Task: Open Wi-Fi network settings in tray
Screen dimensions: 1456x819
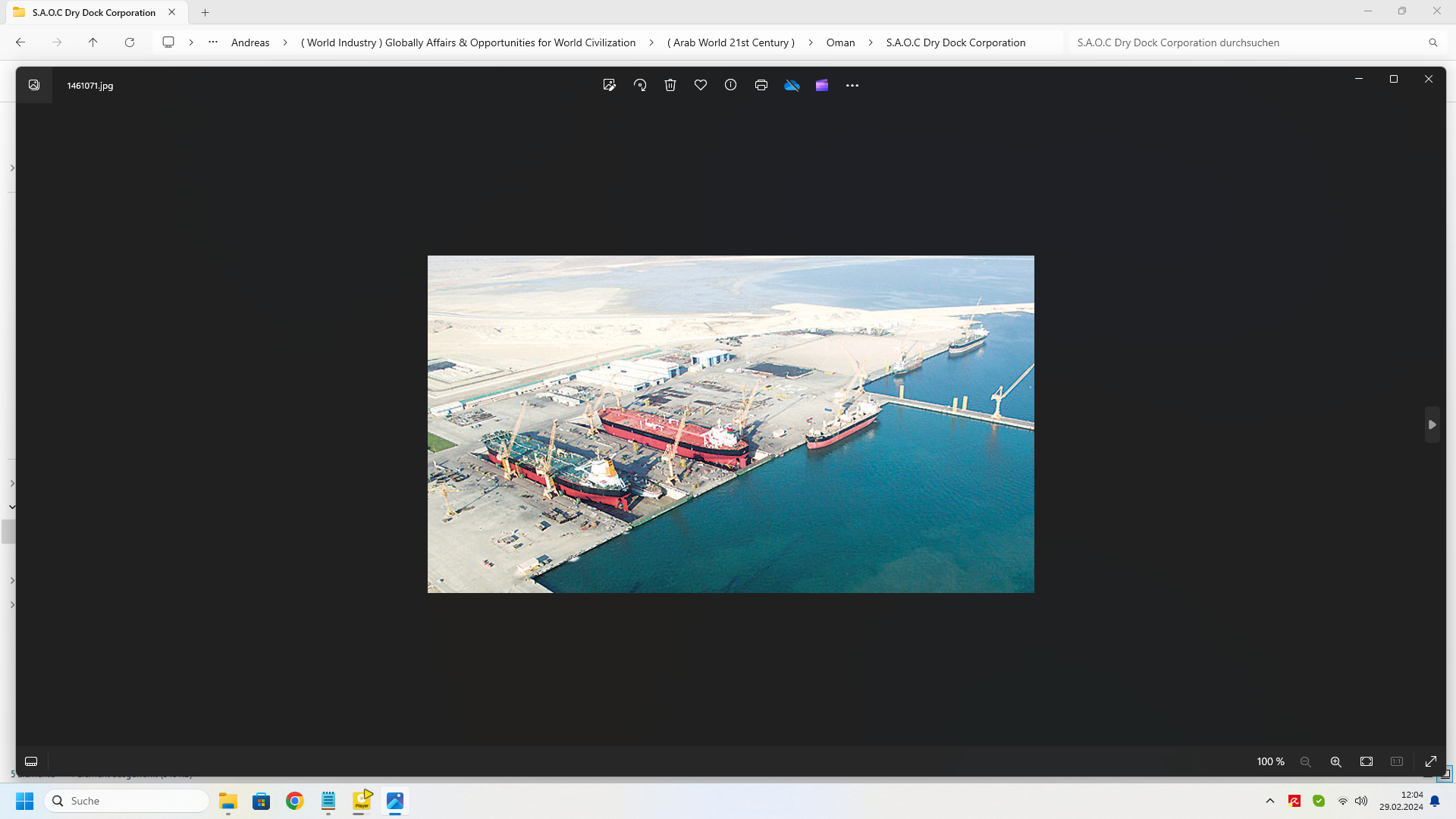Action: [x=1343, y=801]
